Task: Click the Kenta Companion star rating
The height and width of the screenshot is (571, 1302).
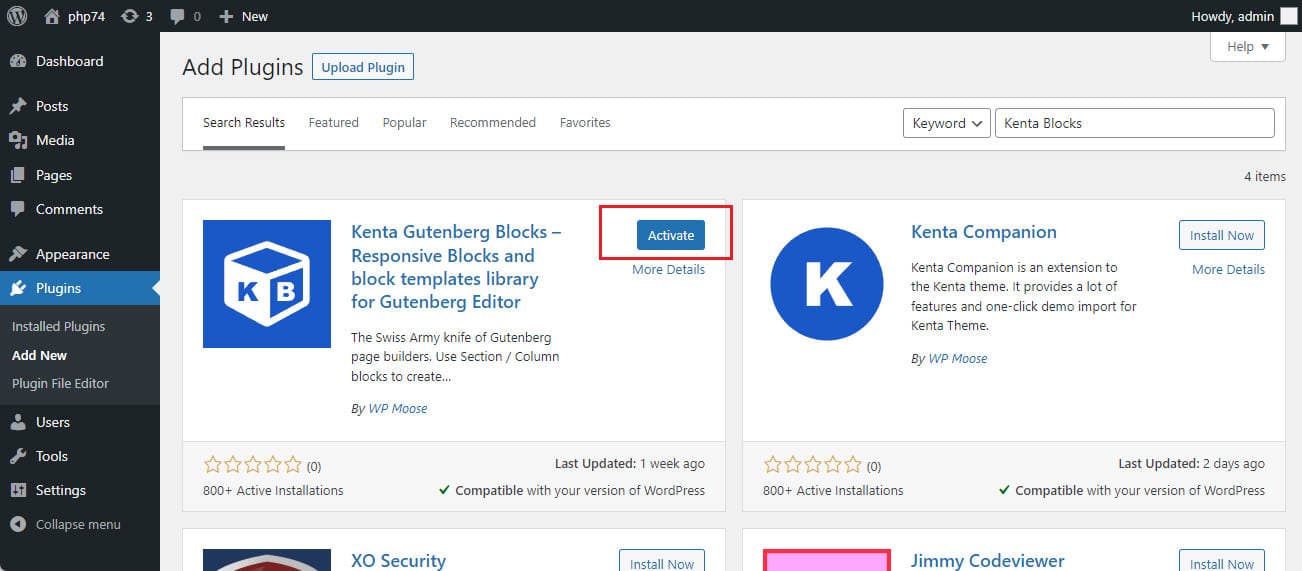Action: [x=812, y=465]
